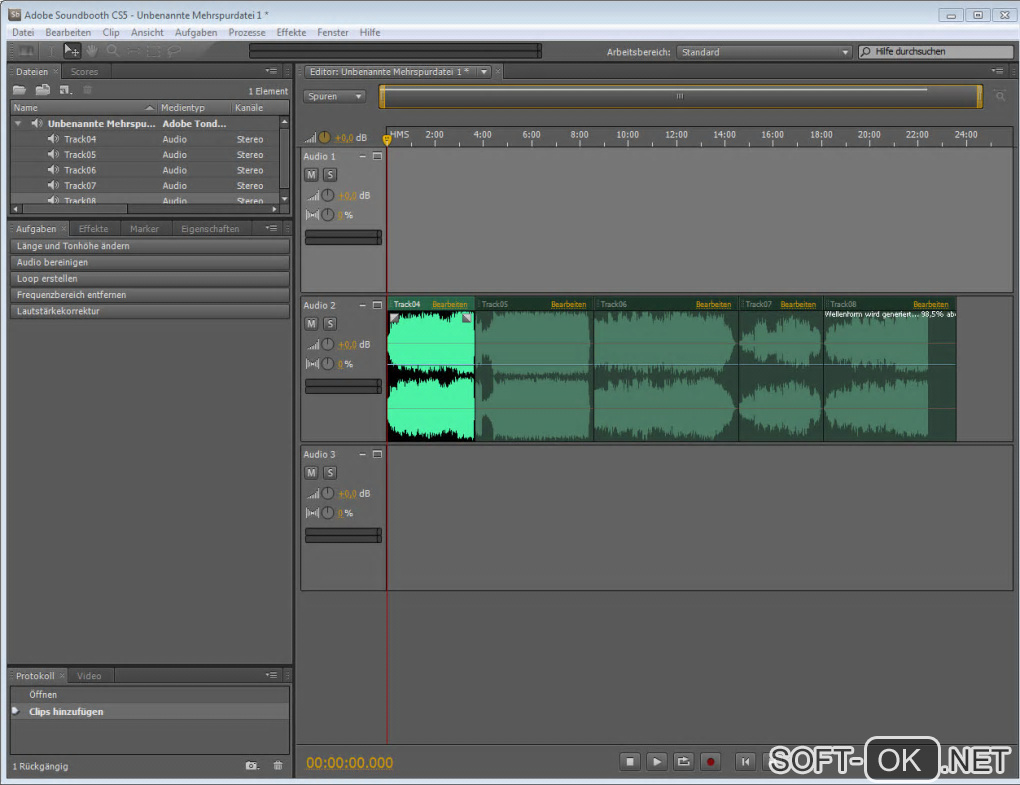Click the New File icon in Dateien
Viewport: 1020px width, 785px height.
click(65, 90)
